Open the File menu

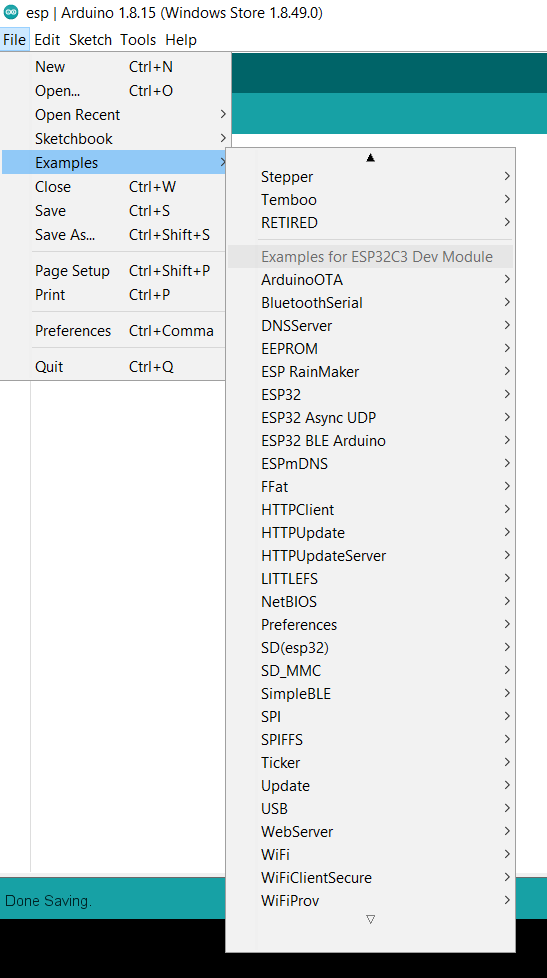(x=14, y=40)
